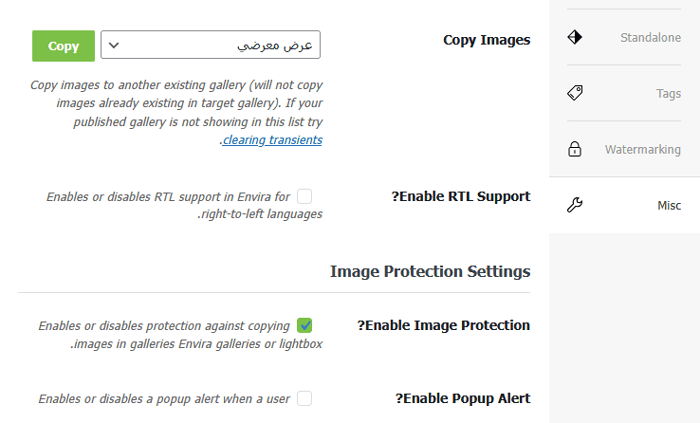700x423 pixels.
Task: Open the Tags tab
Action: click(668, 93)
